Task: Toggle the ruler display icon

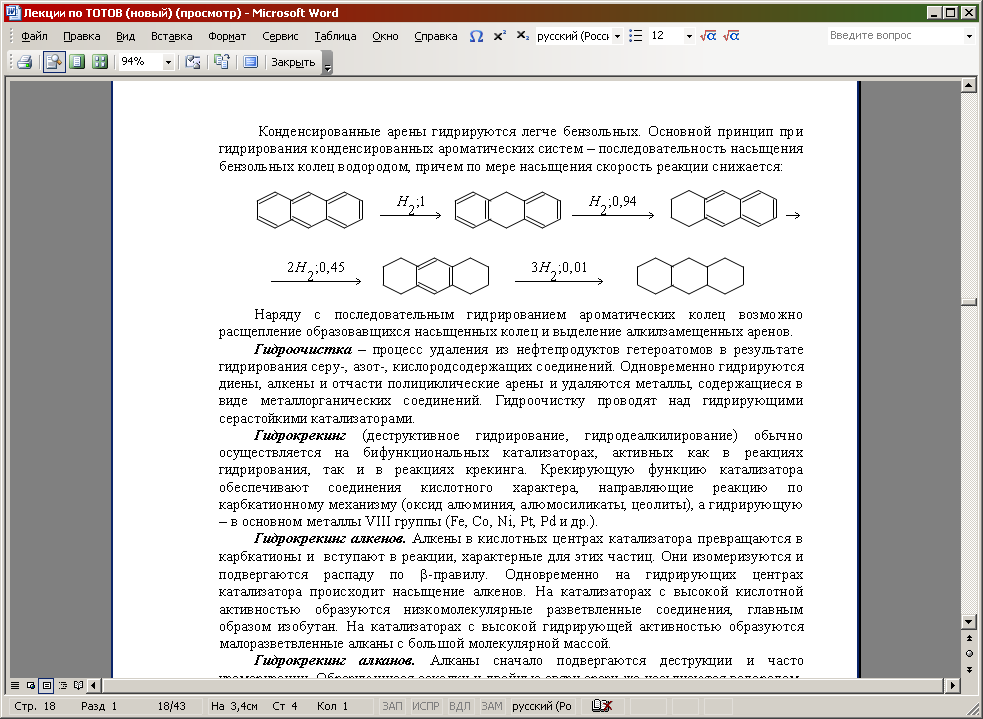Action: 193,61
